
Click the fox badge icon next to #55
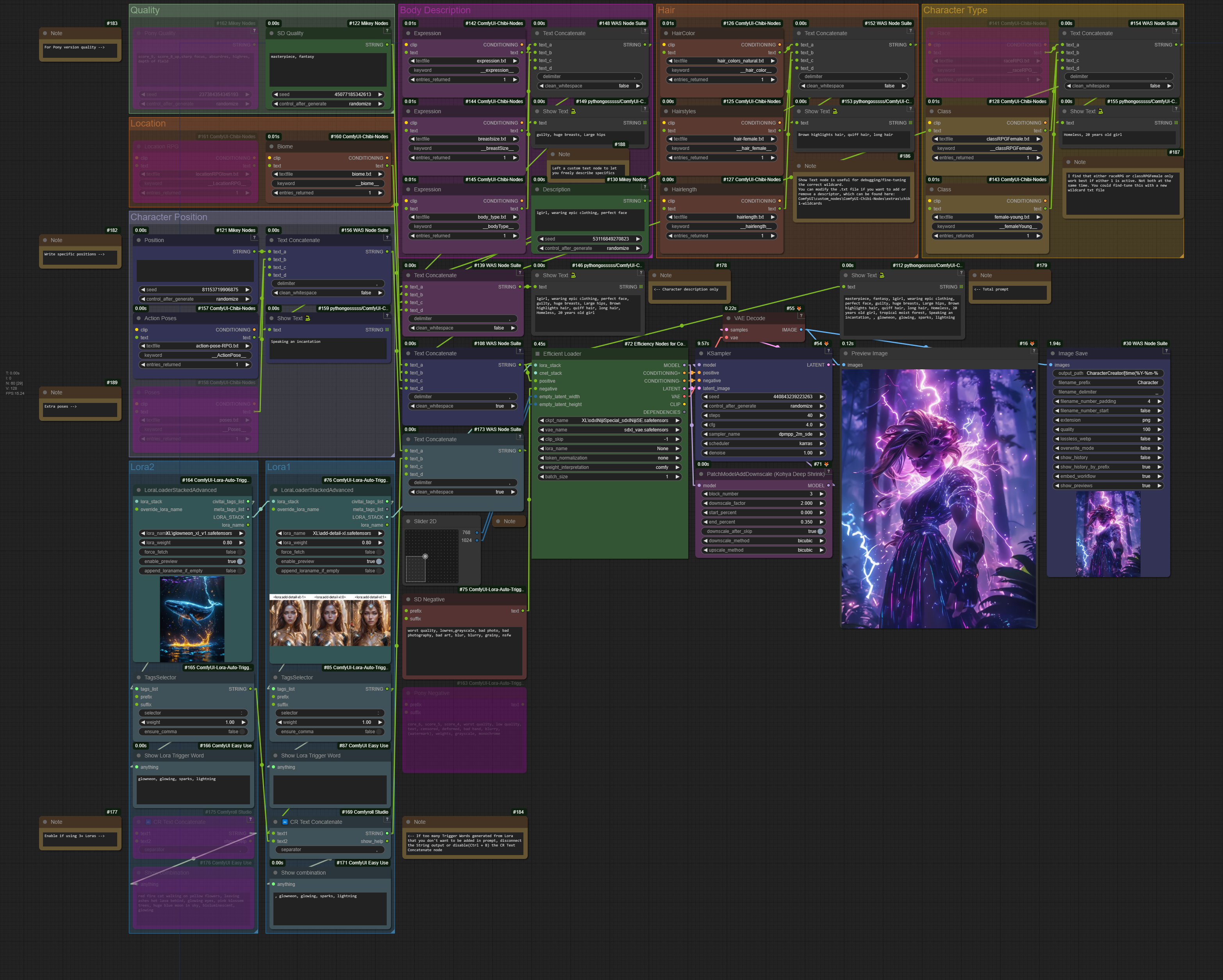coord(799,308)
